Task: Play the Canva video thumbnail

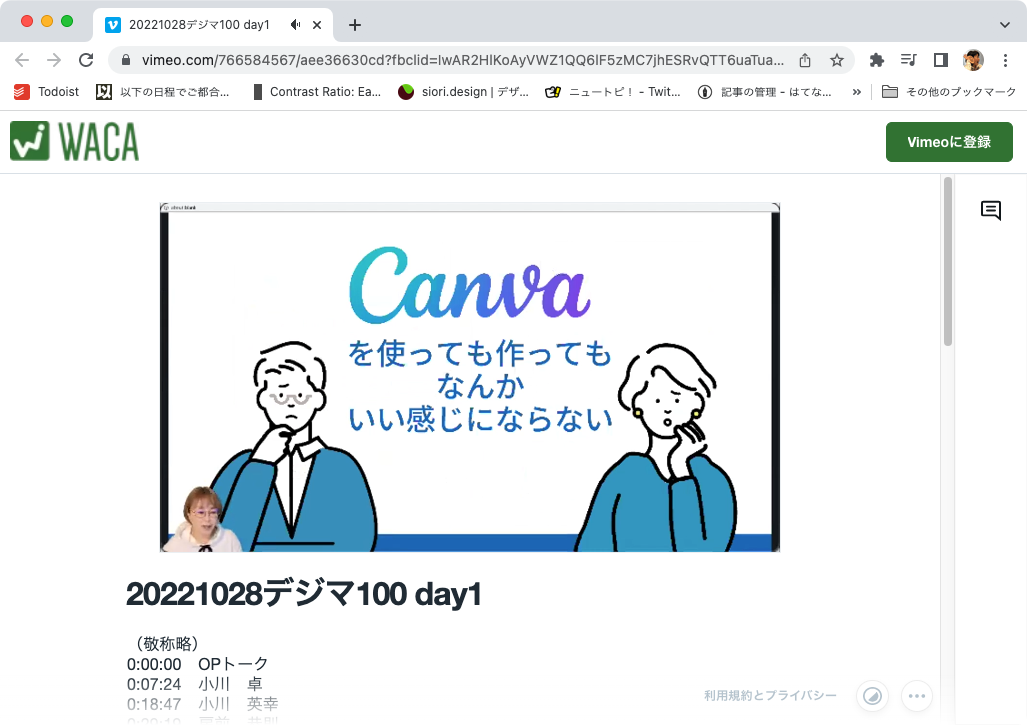Action: click(x=470, y=378)
